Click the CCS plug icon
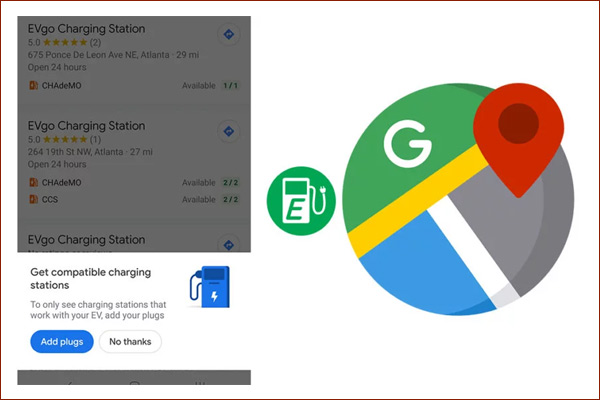The height and width of the screenshot is (400, 600). pyautogui.click(x=34, y=199)
